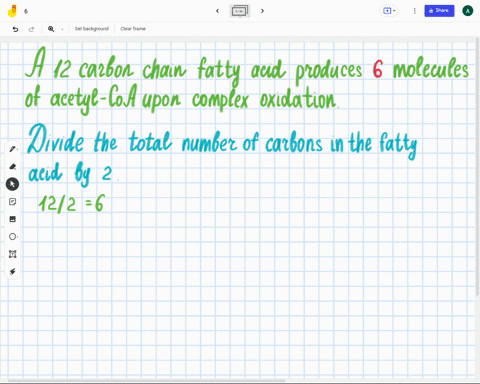Select the Pen tool
Image resolution: width=480 pixels, height=384 pixels.
click(13, 149)
